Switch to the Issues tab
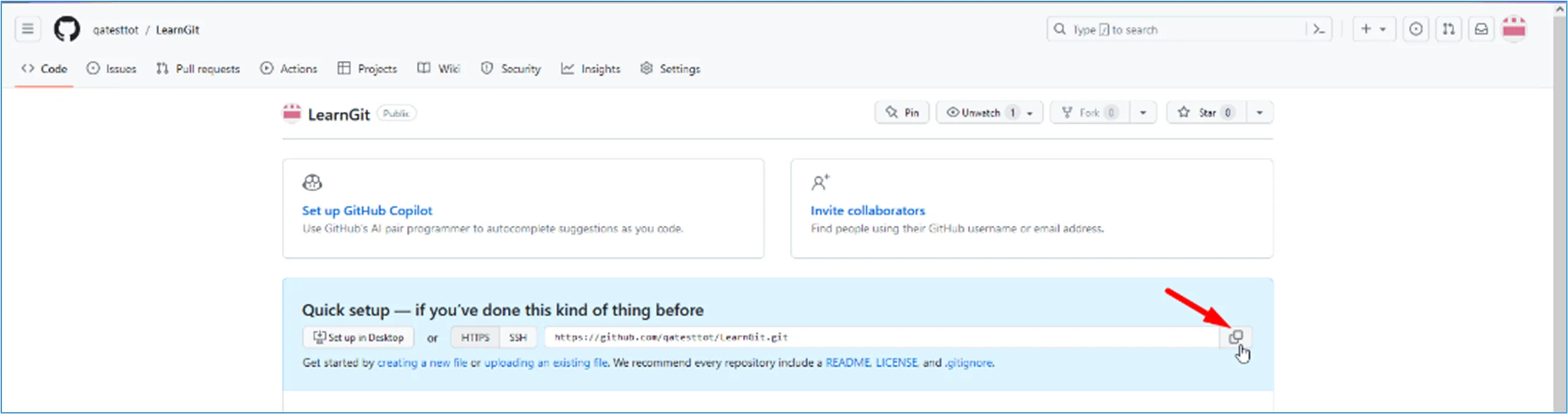Image resolution: width=1568 pixels, height=414 pixels. 111,69
